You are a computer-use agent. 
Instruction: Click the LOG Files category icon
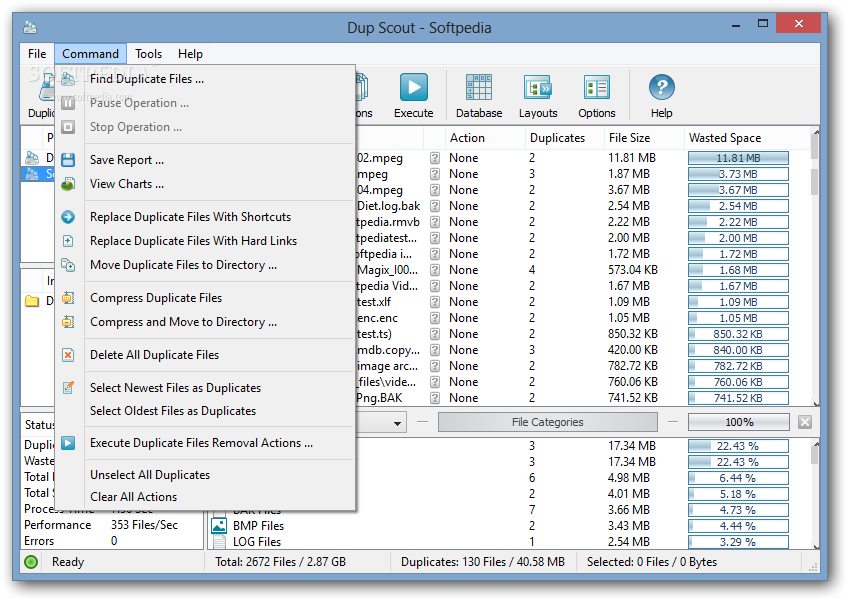pos(219,541)
